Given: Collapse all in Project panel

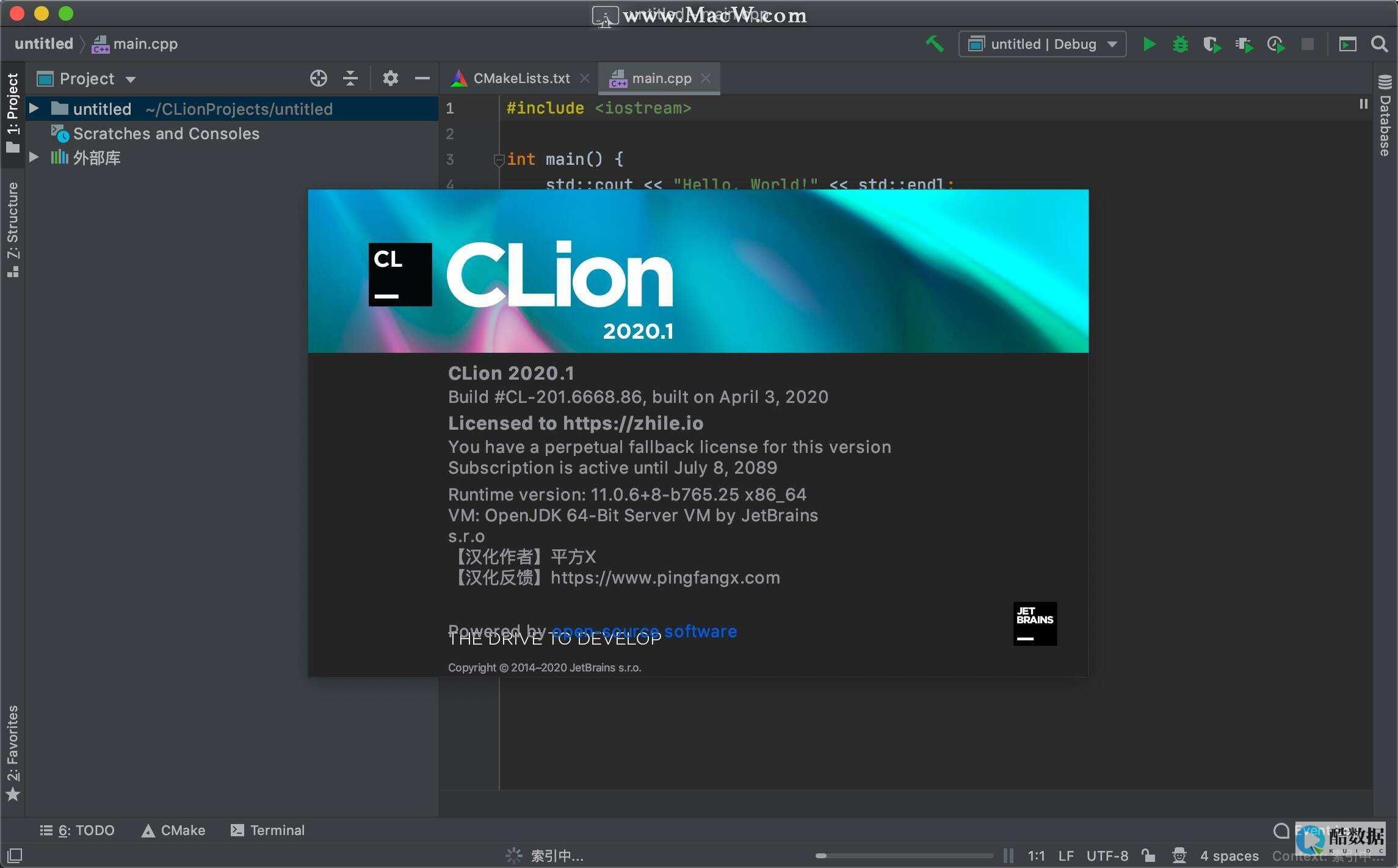Looking at the screenshot, I should 350,78.
